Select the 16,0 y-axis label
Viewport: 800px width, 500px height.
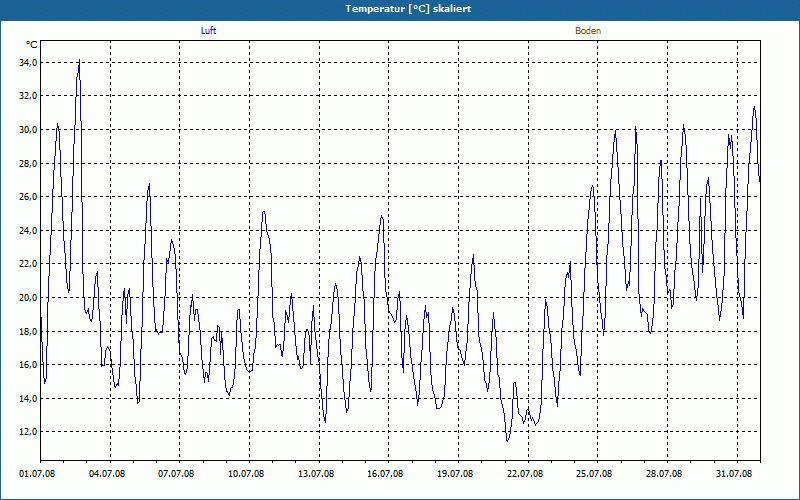27,364
